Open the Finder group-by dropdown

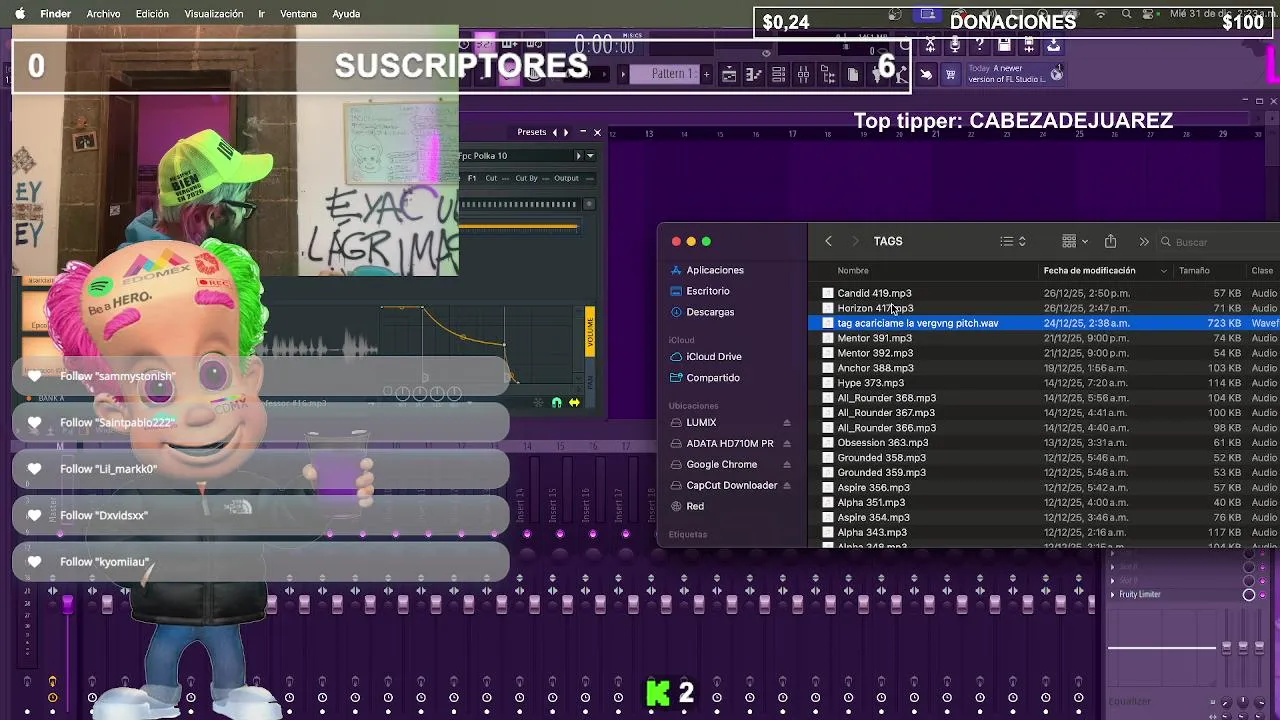1075,241
